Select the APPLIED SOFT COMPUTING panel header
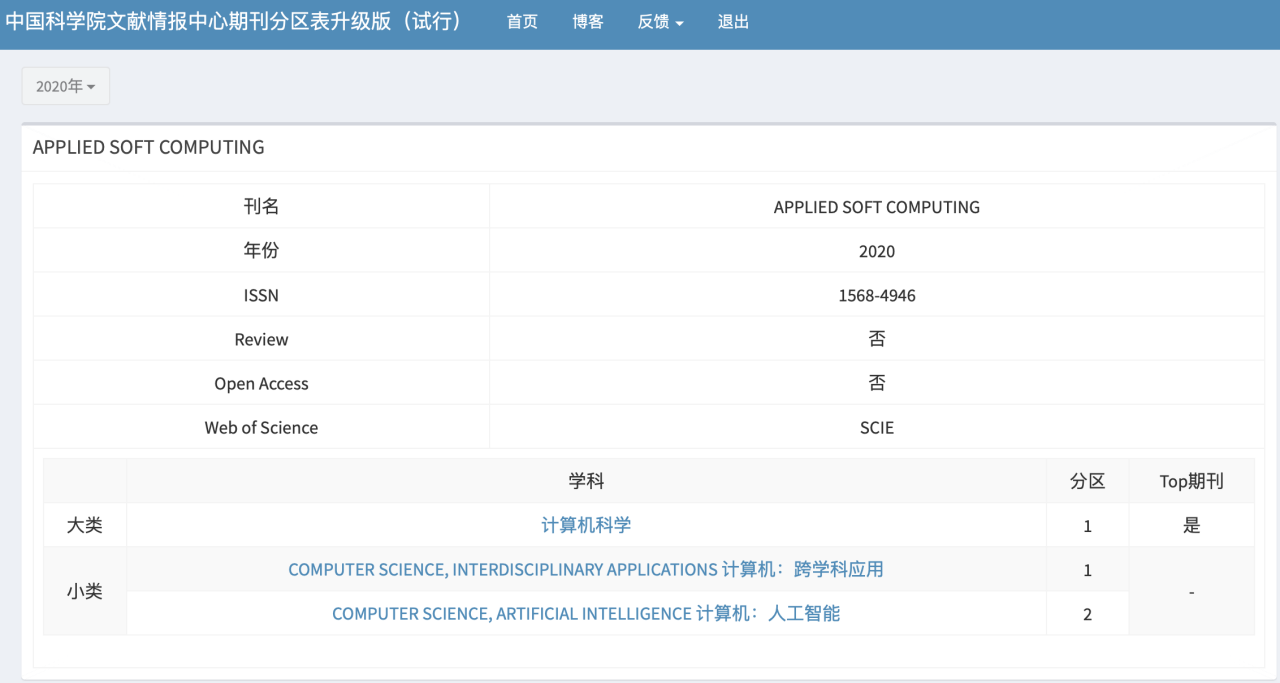 [148, 147]
